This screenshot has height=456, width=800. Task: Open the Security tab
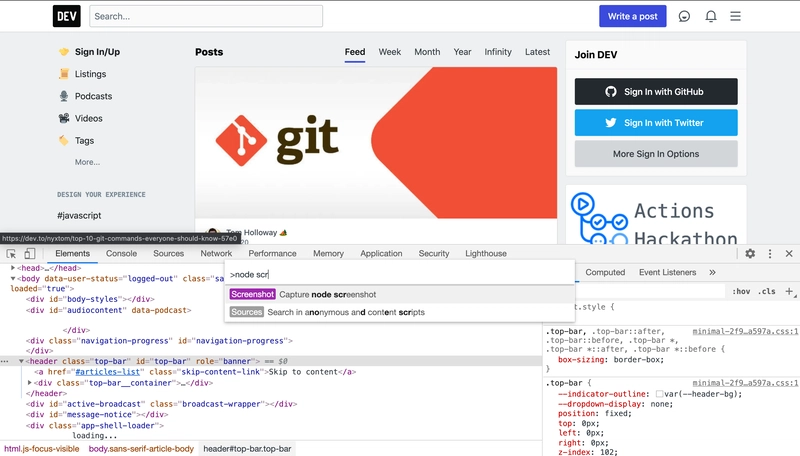point(434,254)
